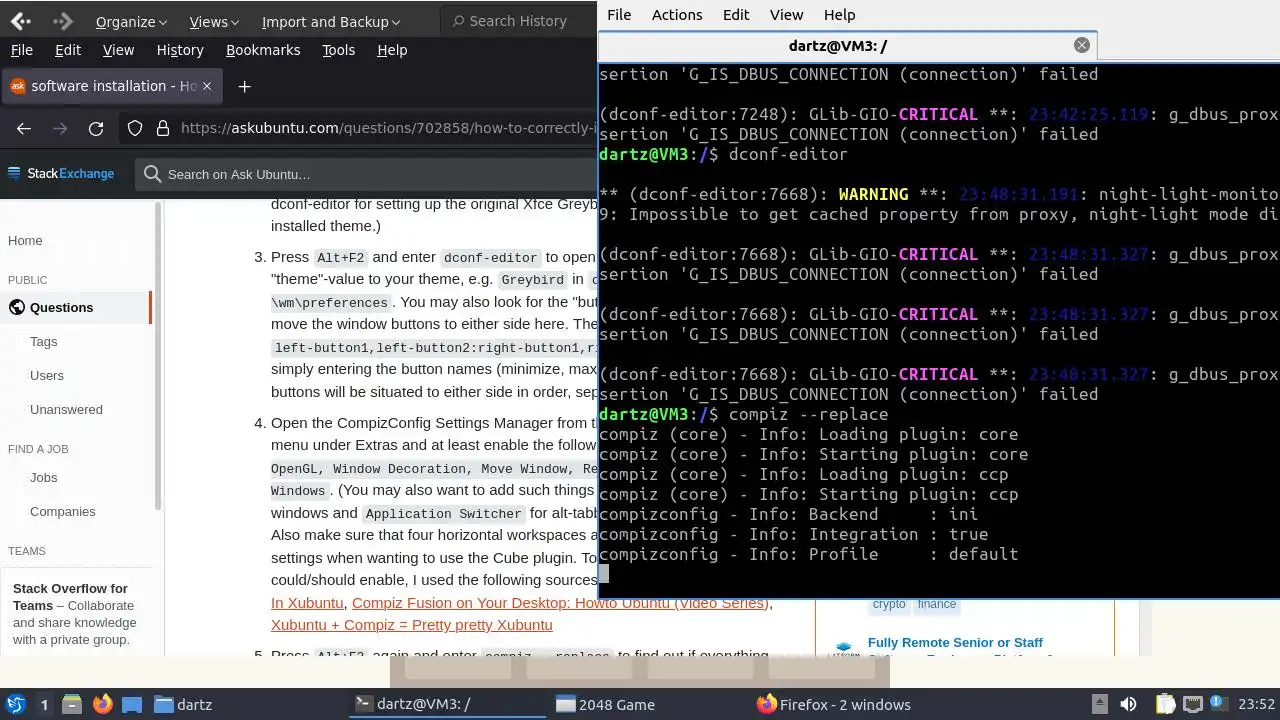Open the Import and Backup dropdown

pyautogui.click(x=331, y=21)
